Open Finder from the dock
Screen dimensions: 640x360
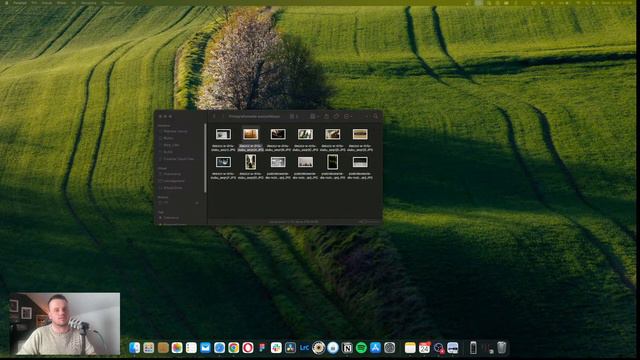click(x=134, y=348)
